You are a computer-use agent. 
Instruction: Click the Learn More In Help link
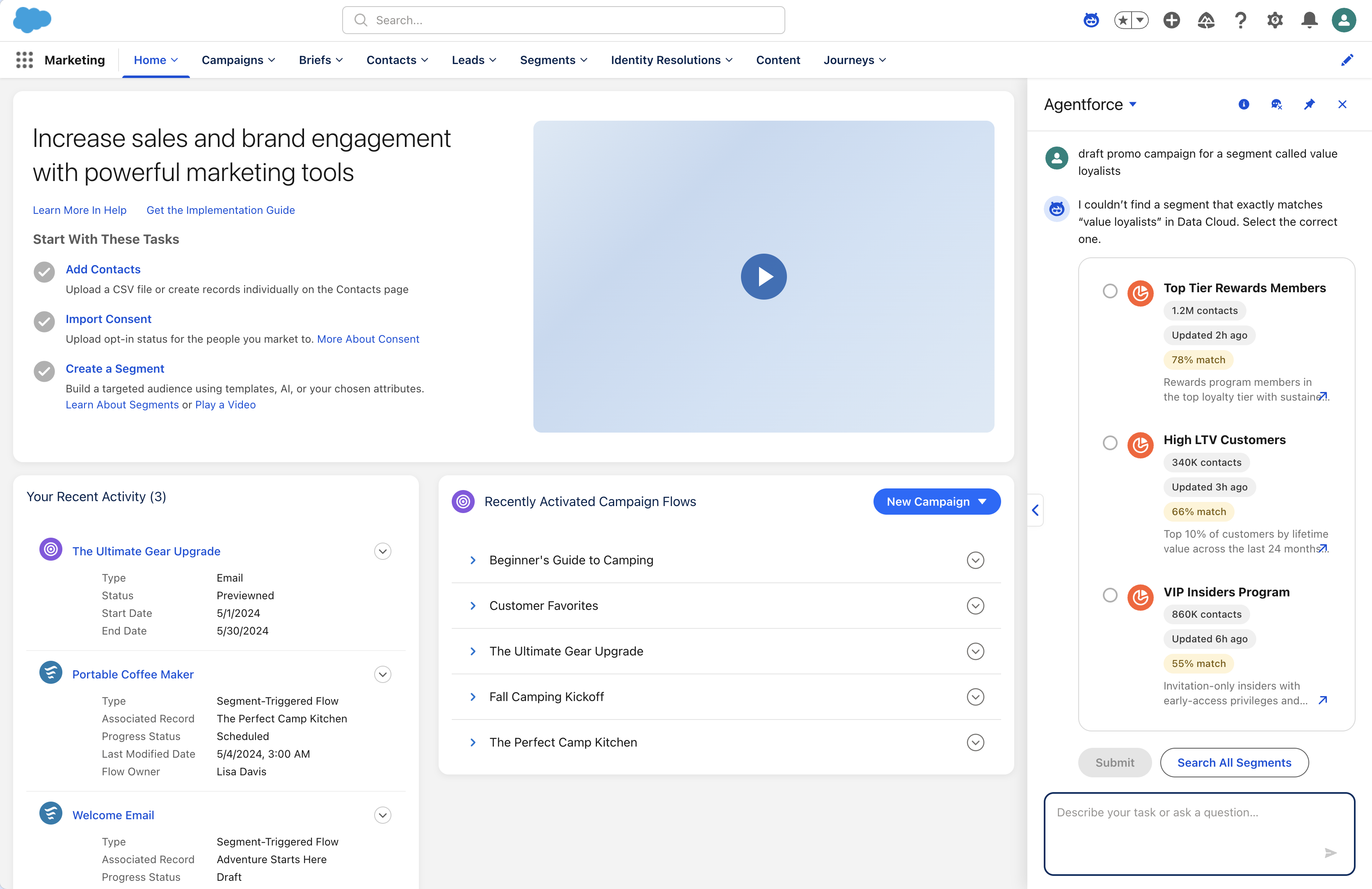pos(80,210)
